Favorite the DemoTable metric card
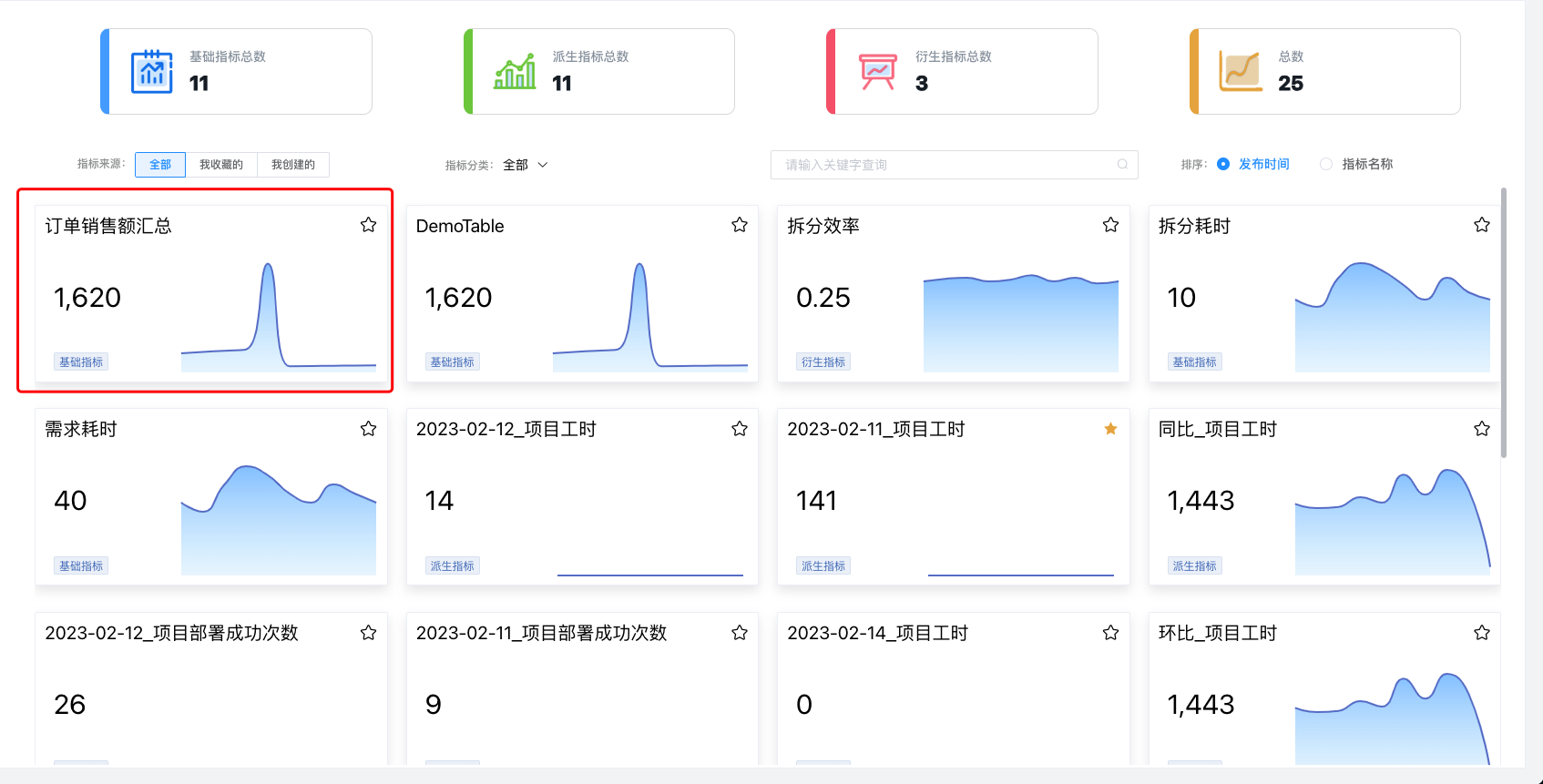Viewport: 1543px width, 784px height. click(x=739, y=225)
